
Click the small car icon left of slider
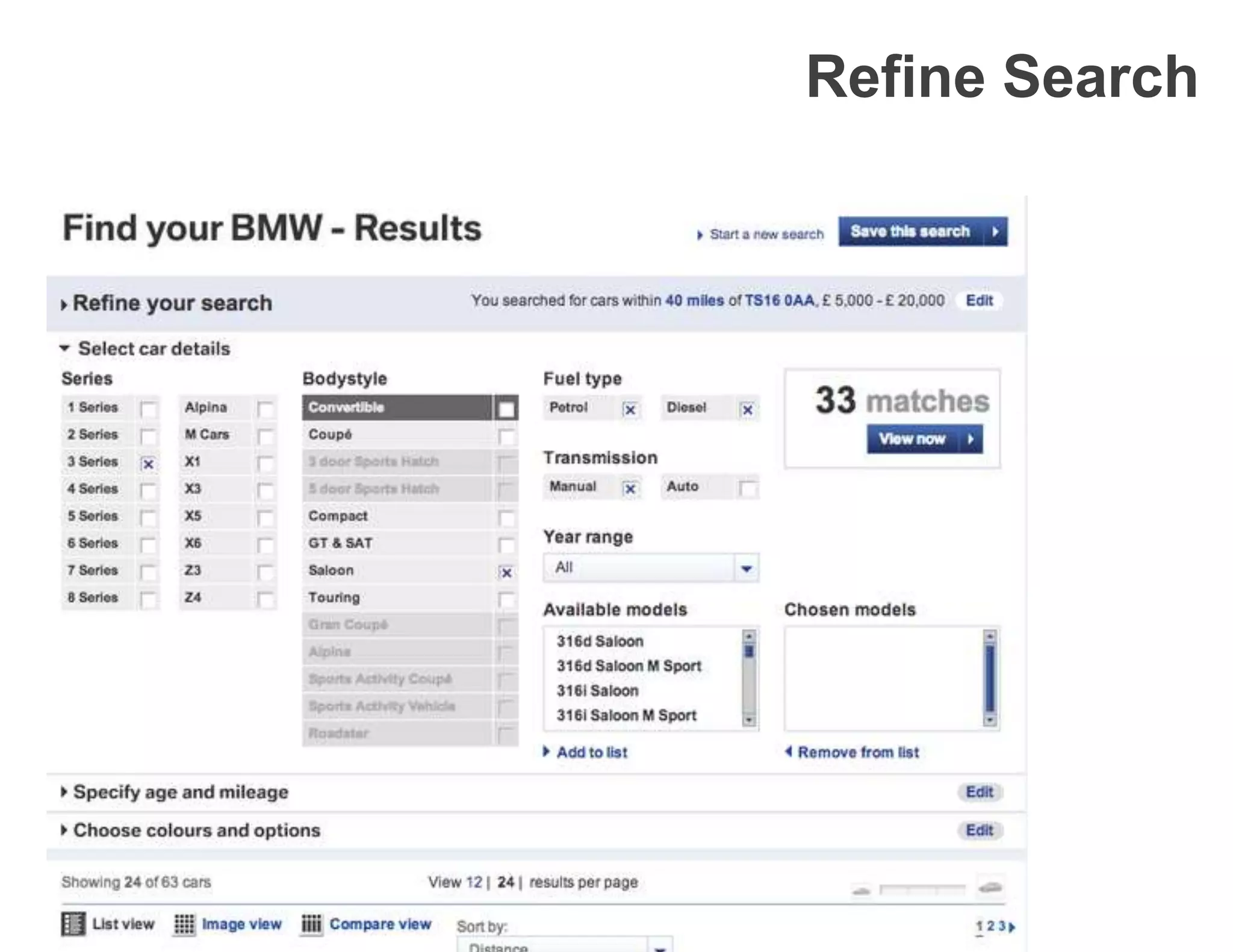pyautogui.click(x=862, y=890)
